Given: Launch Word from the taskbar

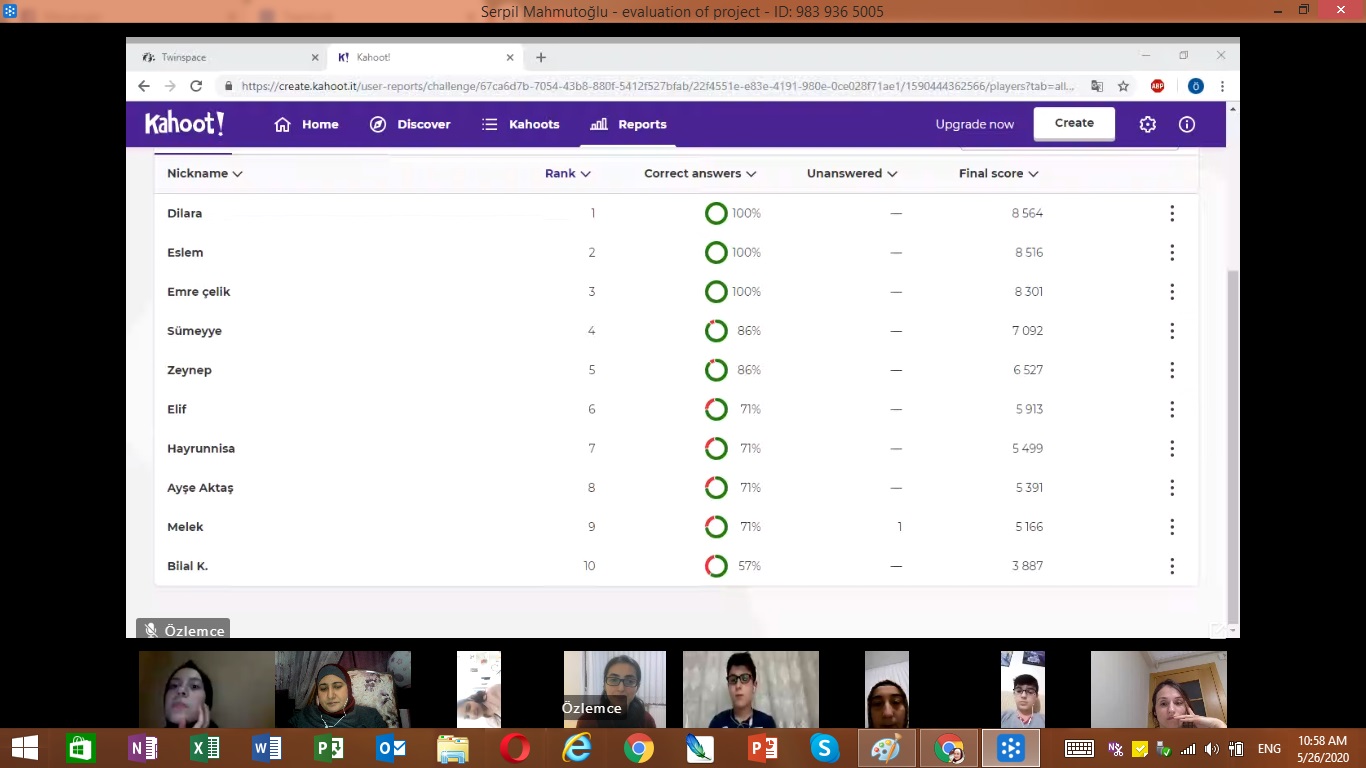Looking at the screenshot, I should [267, 748].
